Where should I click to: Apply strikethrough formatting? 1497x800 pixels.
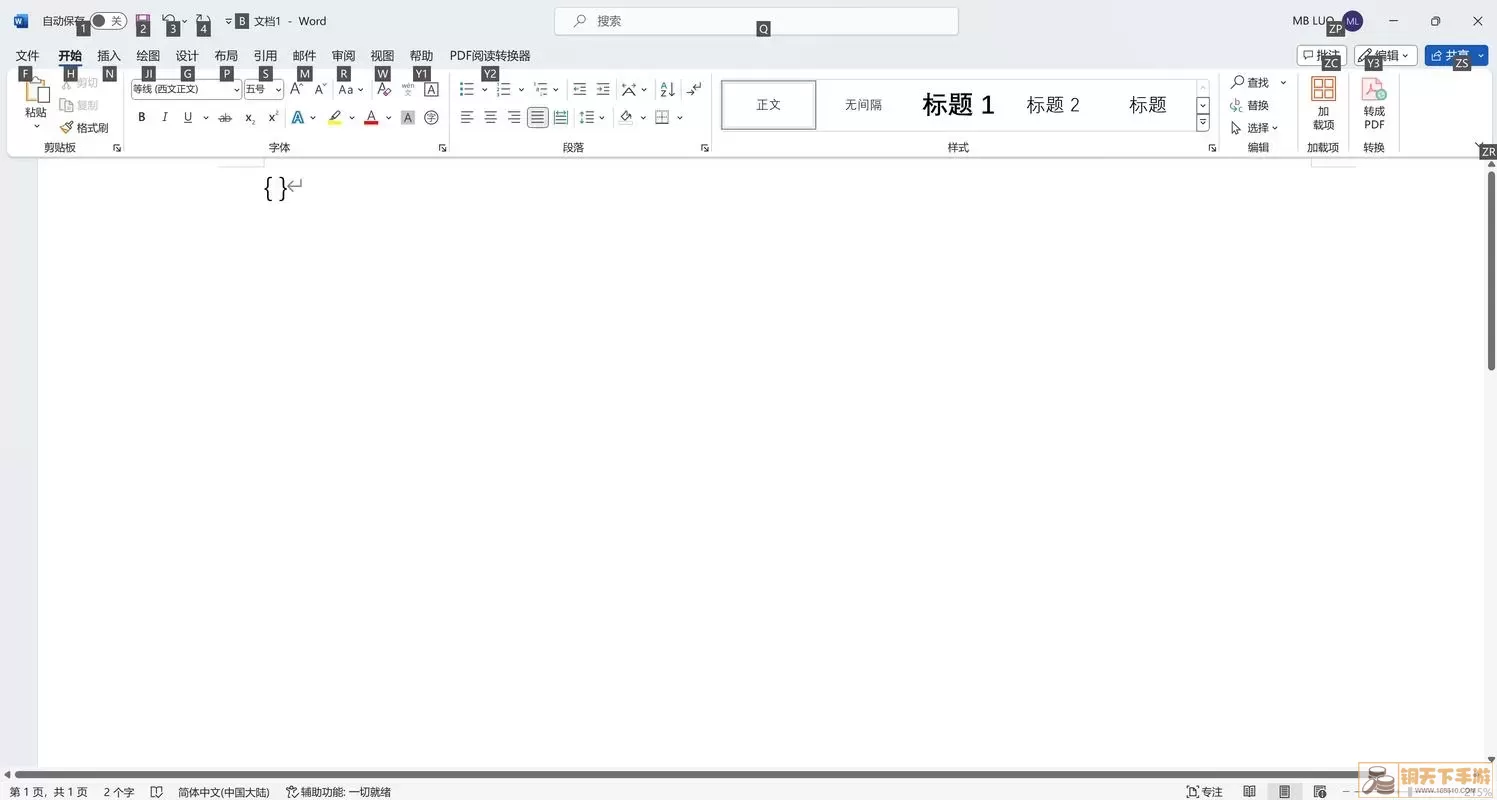click(x=225, y=118)
